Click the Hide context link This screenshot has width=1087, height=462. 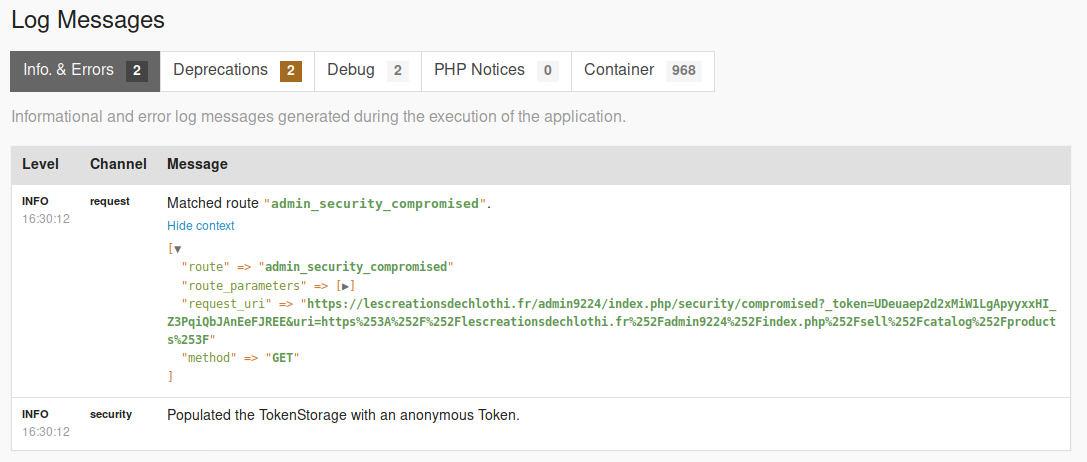[201, 226]
